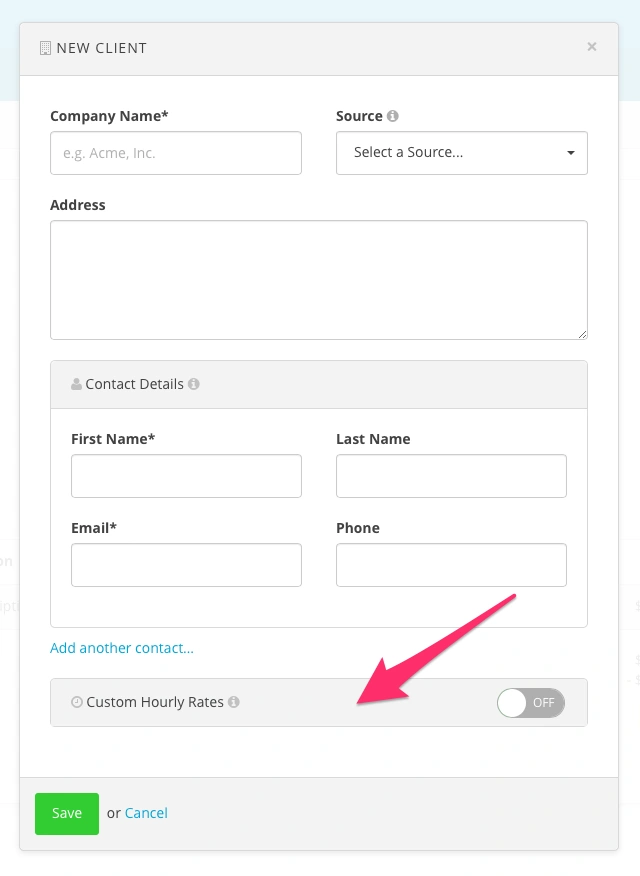
Task: Click the clock icon beside Custom Hourly Rates
Action: [x=77, y=702]
